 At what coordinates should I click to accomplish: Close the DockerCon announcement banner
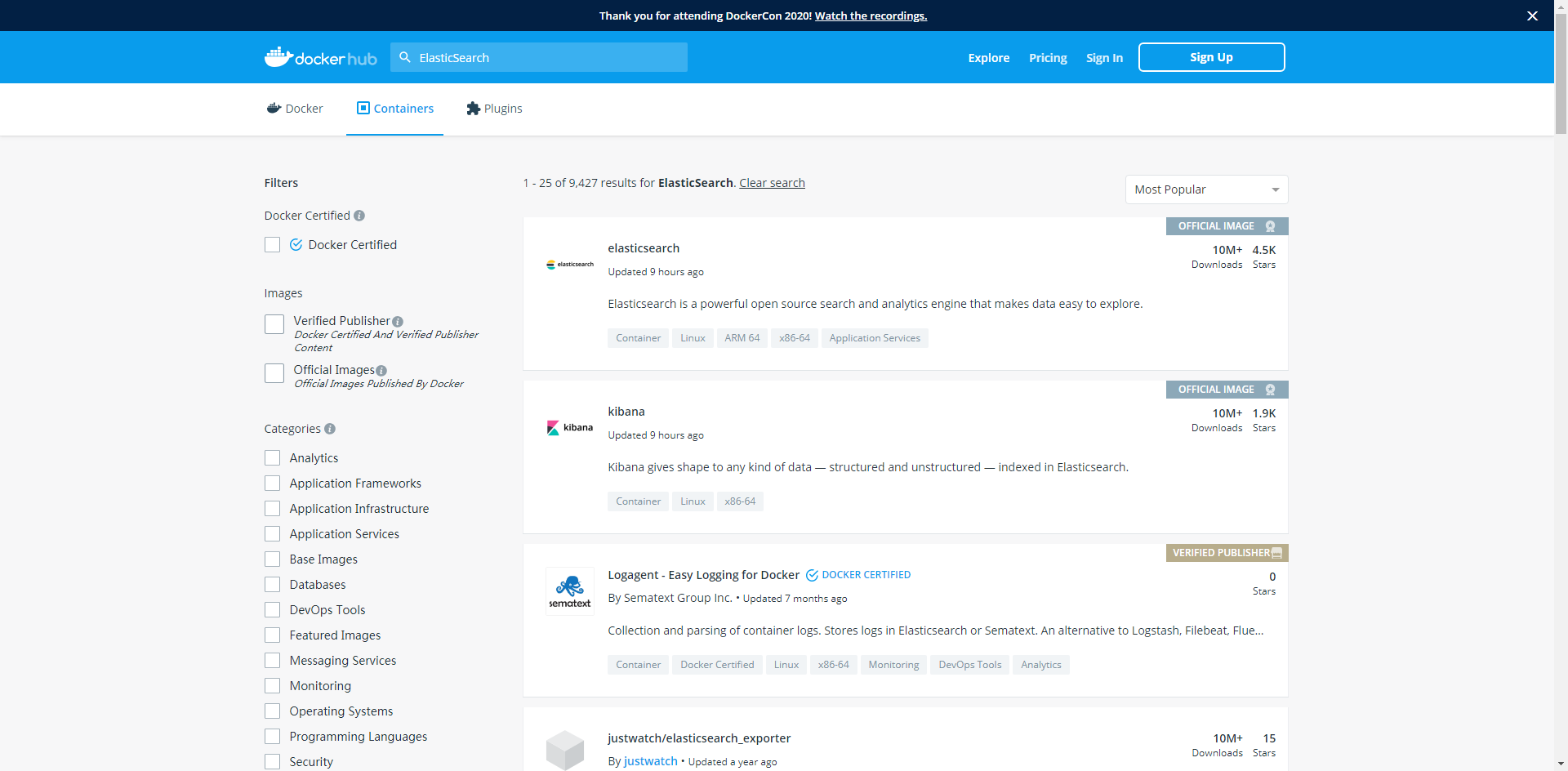pos(1532,16)
